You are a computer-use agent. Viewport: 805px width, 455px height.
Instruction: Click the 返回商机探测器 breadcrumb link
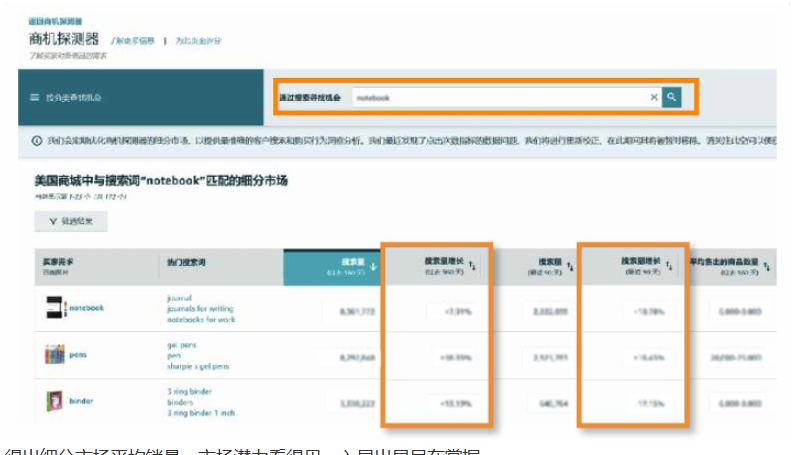[57, 21]
